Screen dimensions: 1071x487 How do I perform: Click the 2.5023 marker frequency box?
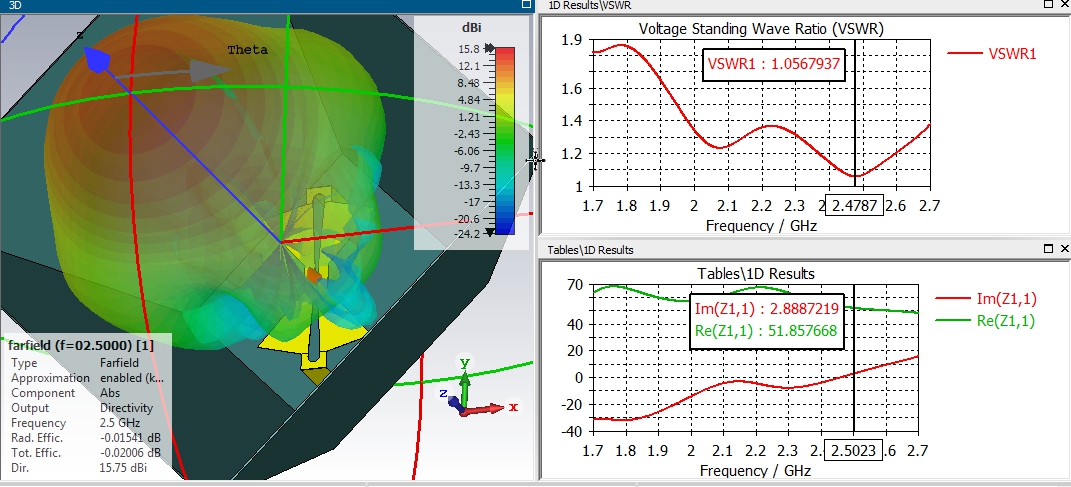(854, 450)
